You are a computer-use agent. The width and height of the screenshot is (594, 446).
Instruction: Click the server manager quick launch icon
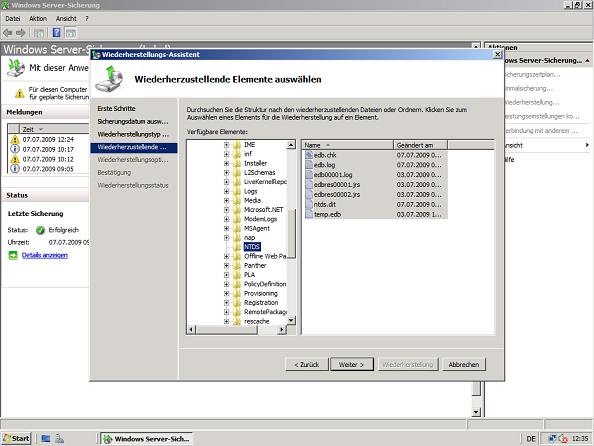click(59, 439)
